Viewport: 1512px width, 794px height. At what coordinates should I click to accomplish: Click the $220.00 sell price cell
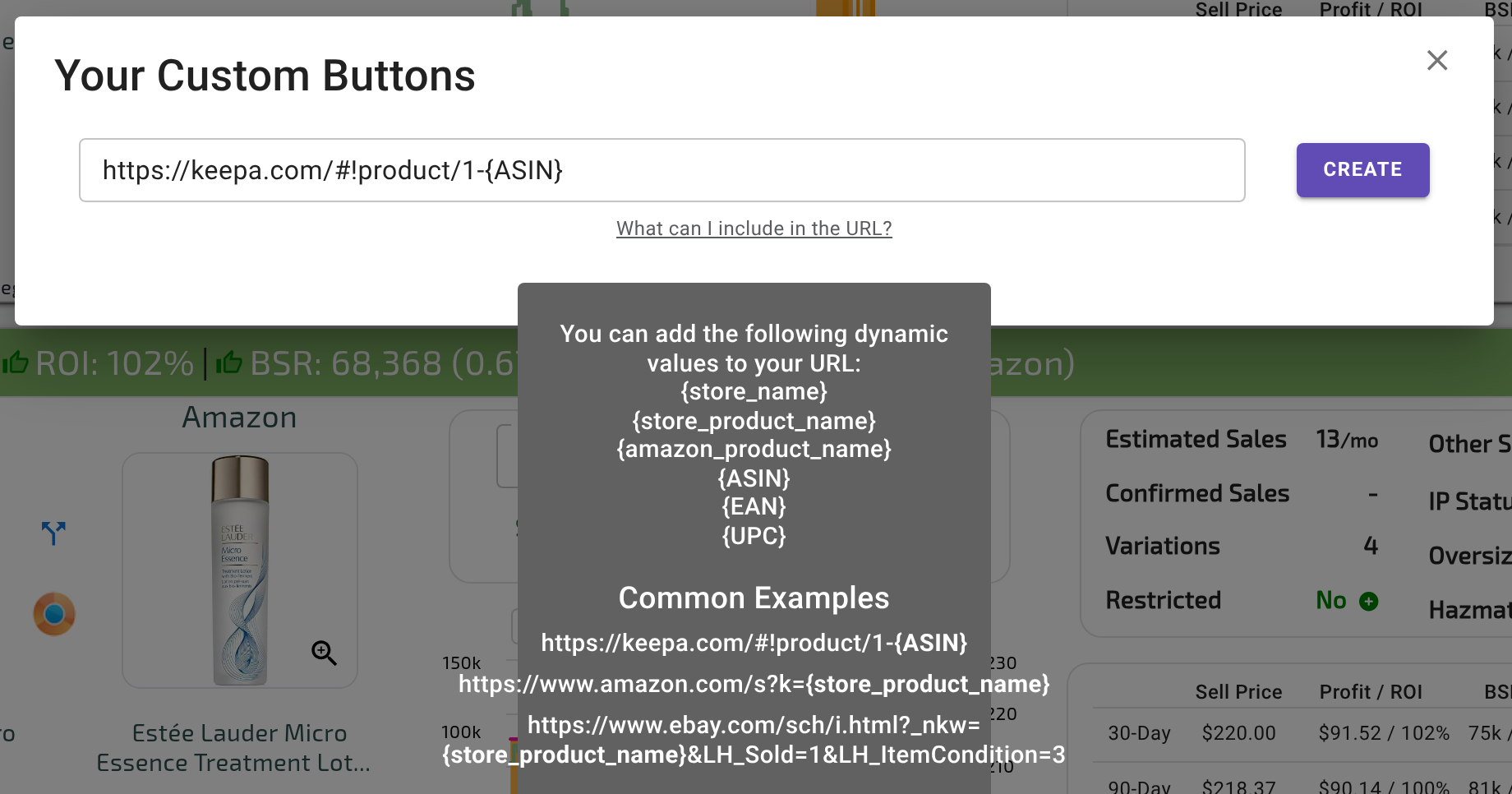point(1239,733)
